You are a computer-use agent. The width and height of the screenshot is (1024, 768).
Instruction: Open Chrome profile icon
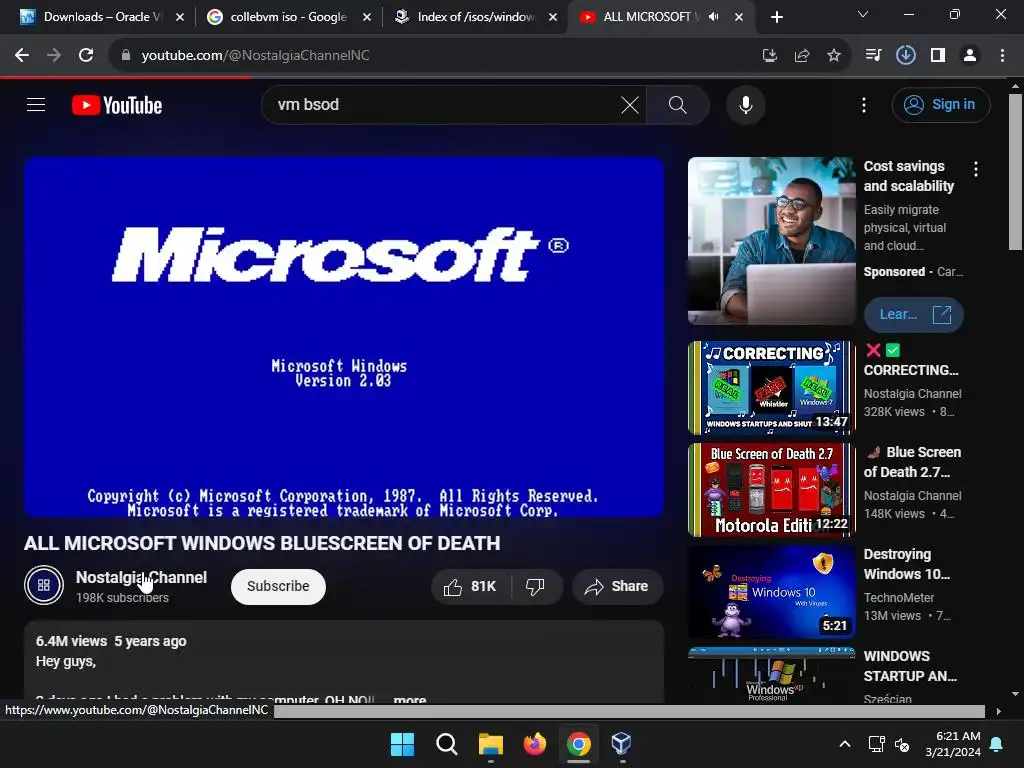point(970,56)
